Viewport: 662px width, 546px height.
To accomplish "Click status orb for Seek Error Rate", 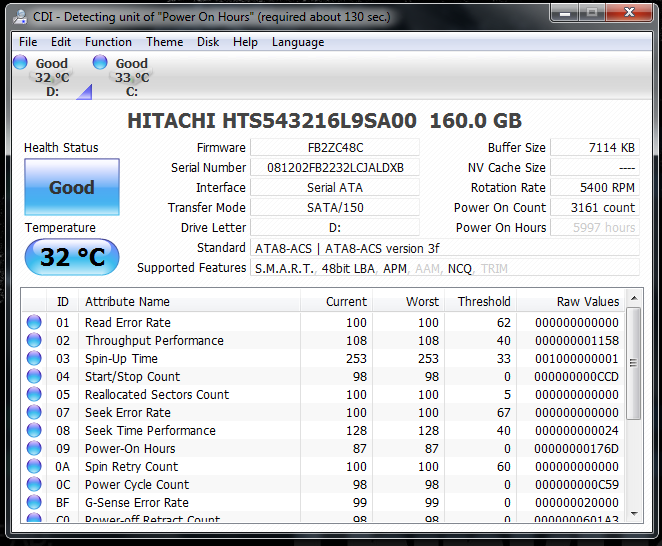I will pos(34,412).
